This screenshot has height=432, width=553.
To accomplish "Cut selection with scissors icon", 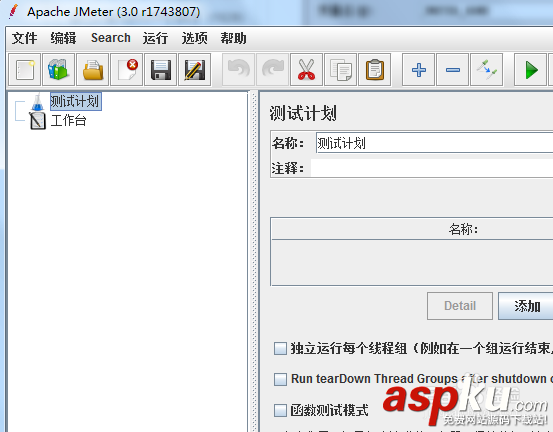I will (306, 70).
